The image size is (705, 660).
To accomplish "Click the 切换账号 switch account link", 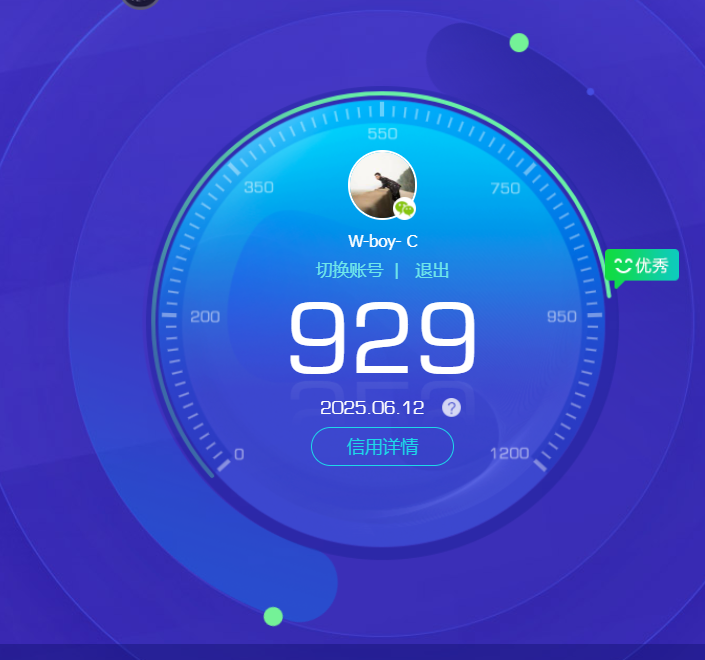I will 350,270.
